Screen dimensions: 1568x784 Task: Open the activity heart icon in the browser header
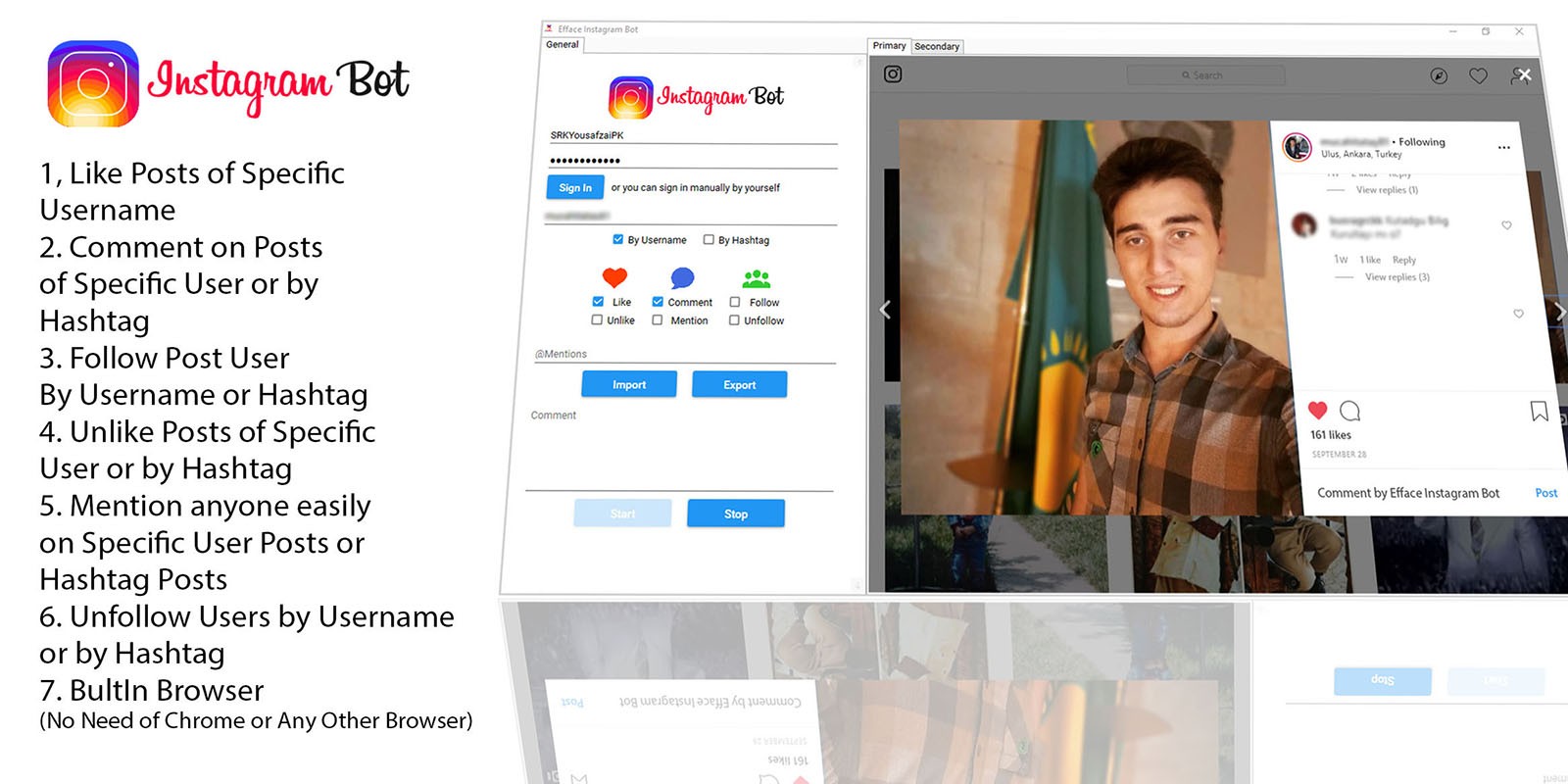click(x=1478, y=75)
